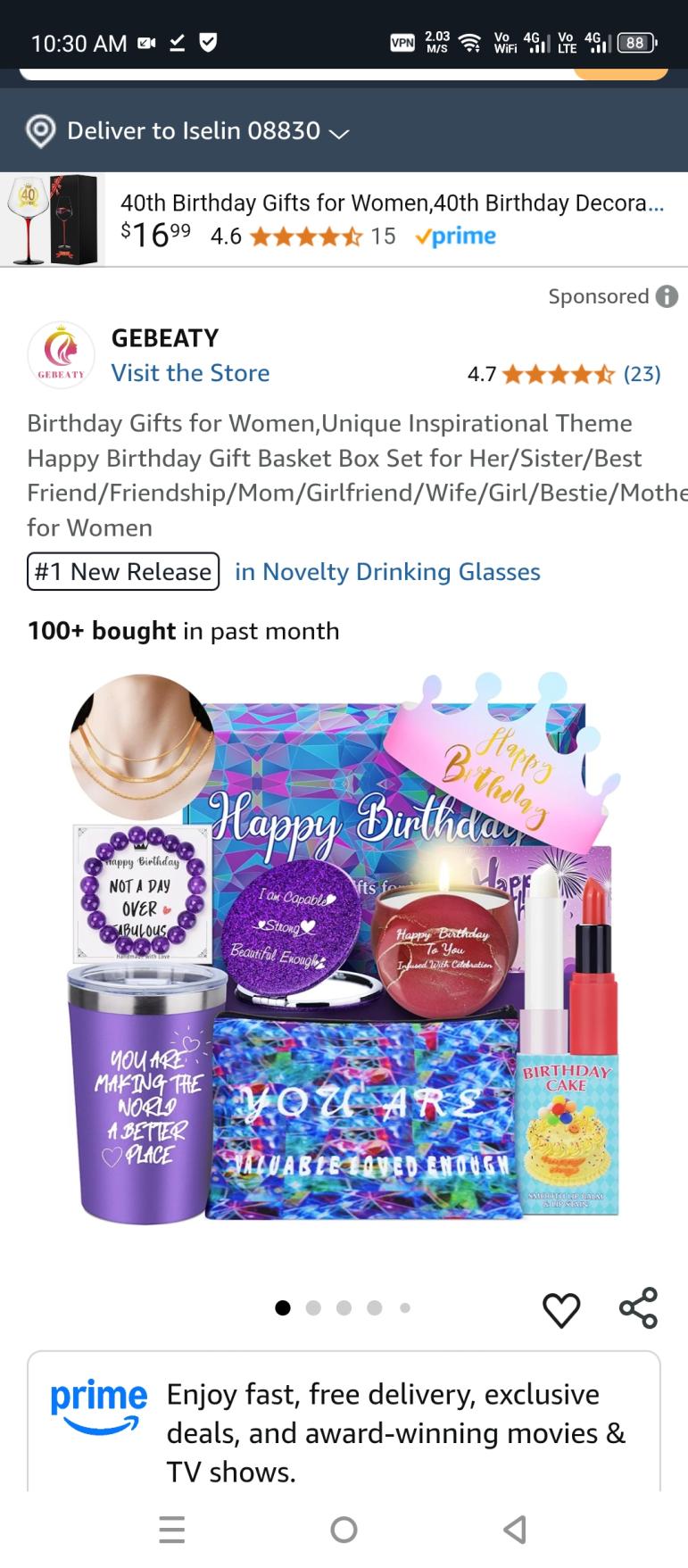The image size is (688, 1568).
Task: Tap the (23) review count
Action: pos(642,374)
